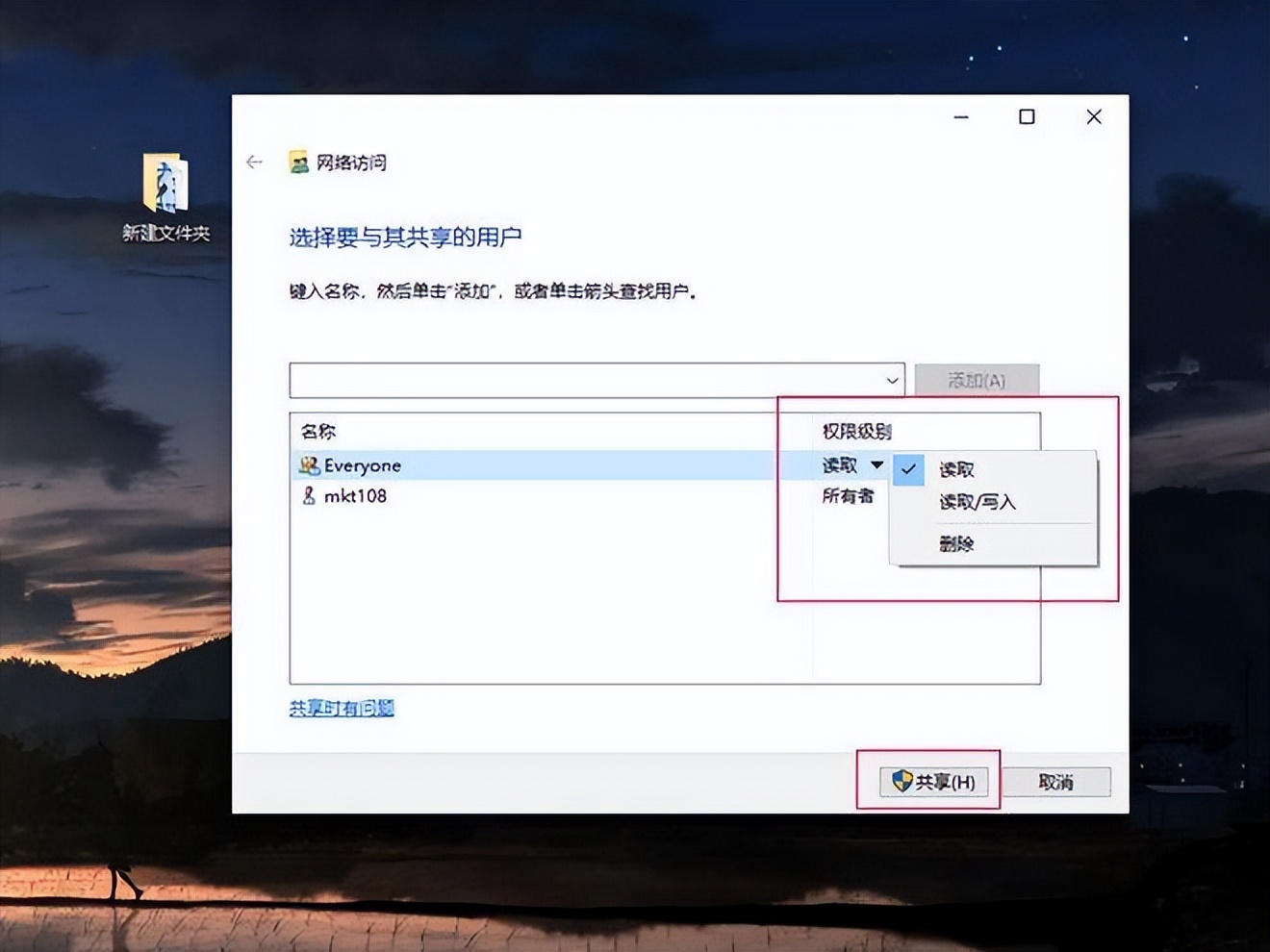Click the 新建文件夹 folder label text

pos(165,233)
